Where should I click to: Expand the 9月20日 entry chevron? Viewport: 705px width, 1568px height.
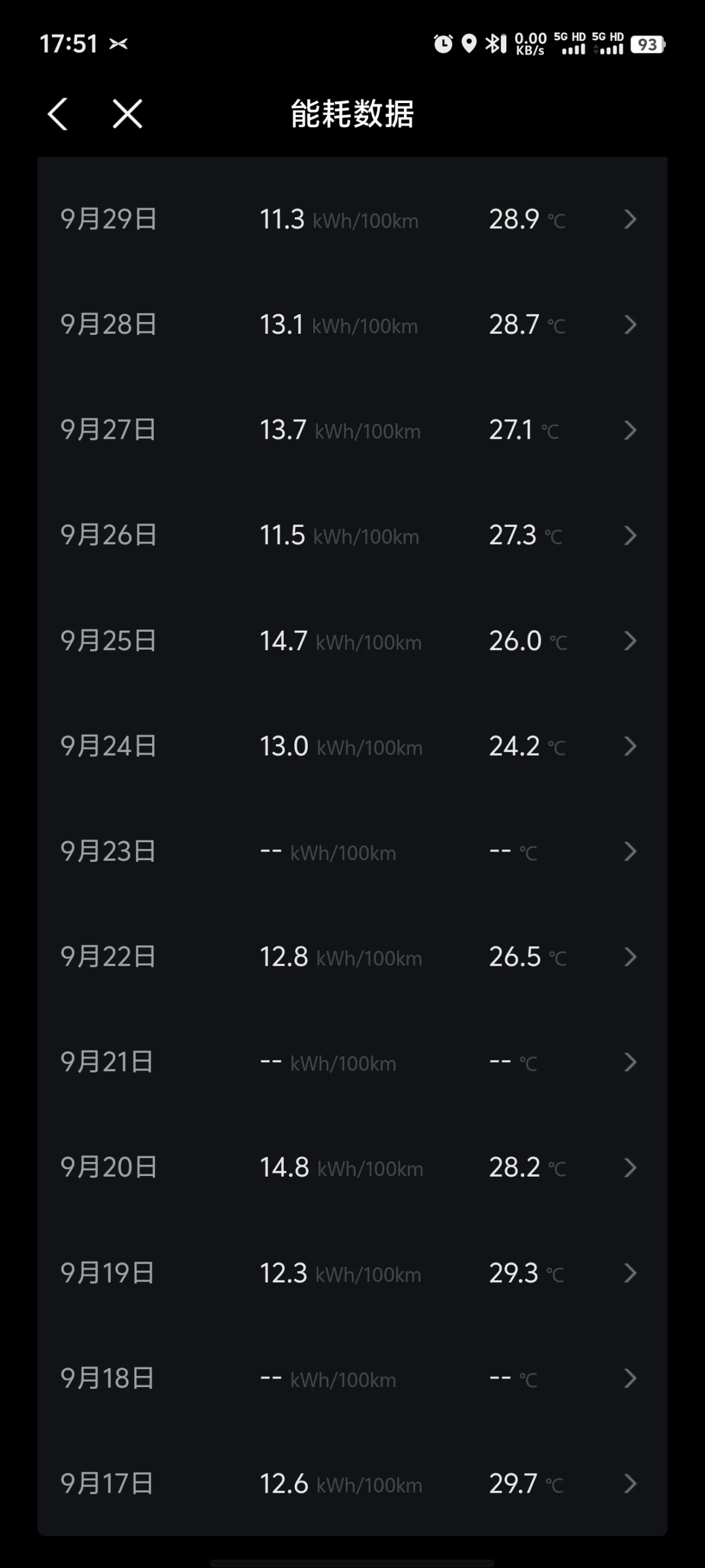point(630,1168)
